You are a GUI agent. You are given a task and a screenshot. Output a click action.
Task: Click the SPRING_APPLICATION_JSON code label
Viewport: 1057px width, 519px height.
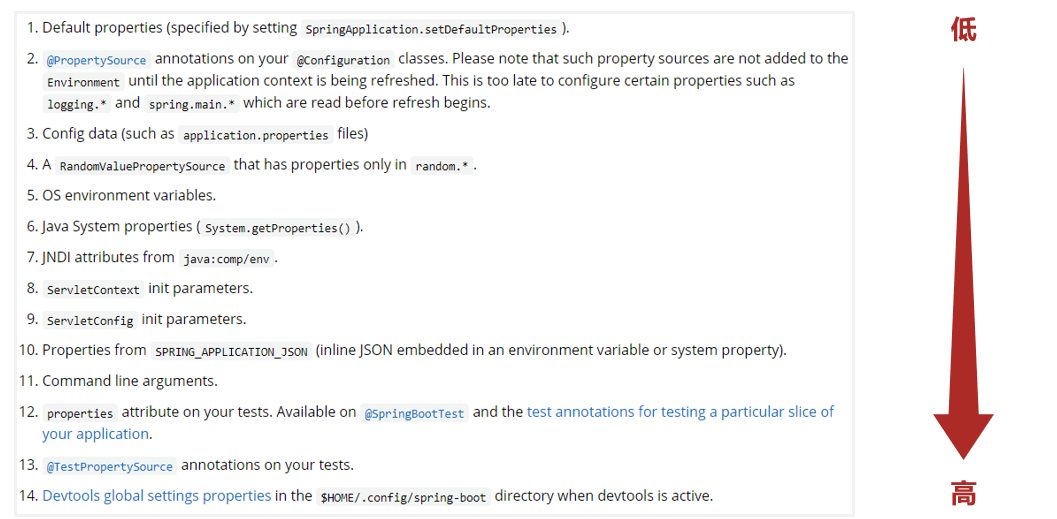pos(231,352)
